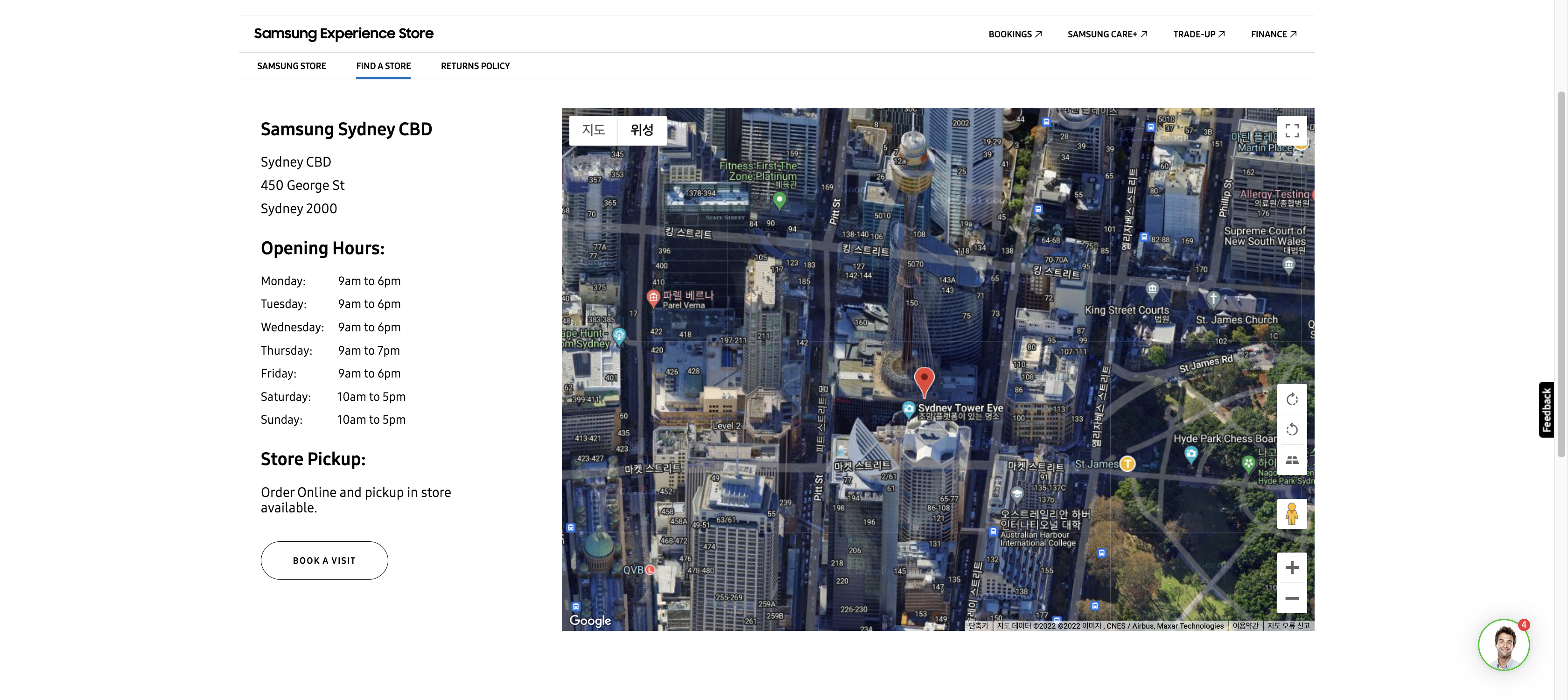
Task: Toggle fullscreen view of the map
Action: (x=1291, y=130)
